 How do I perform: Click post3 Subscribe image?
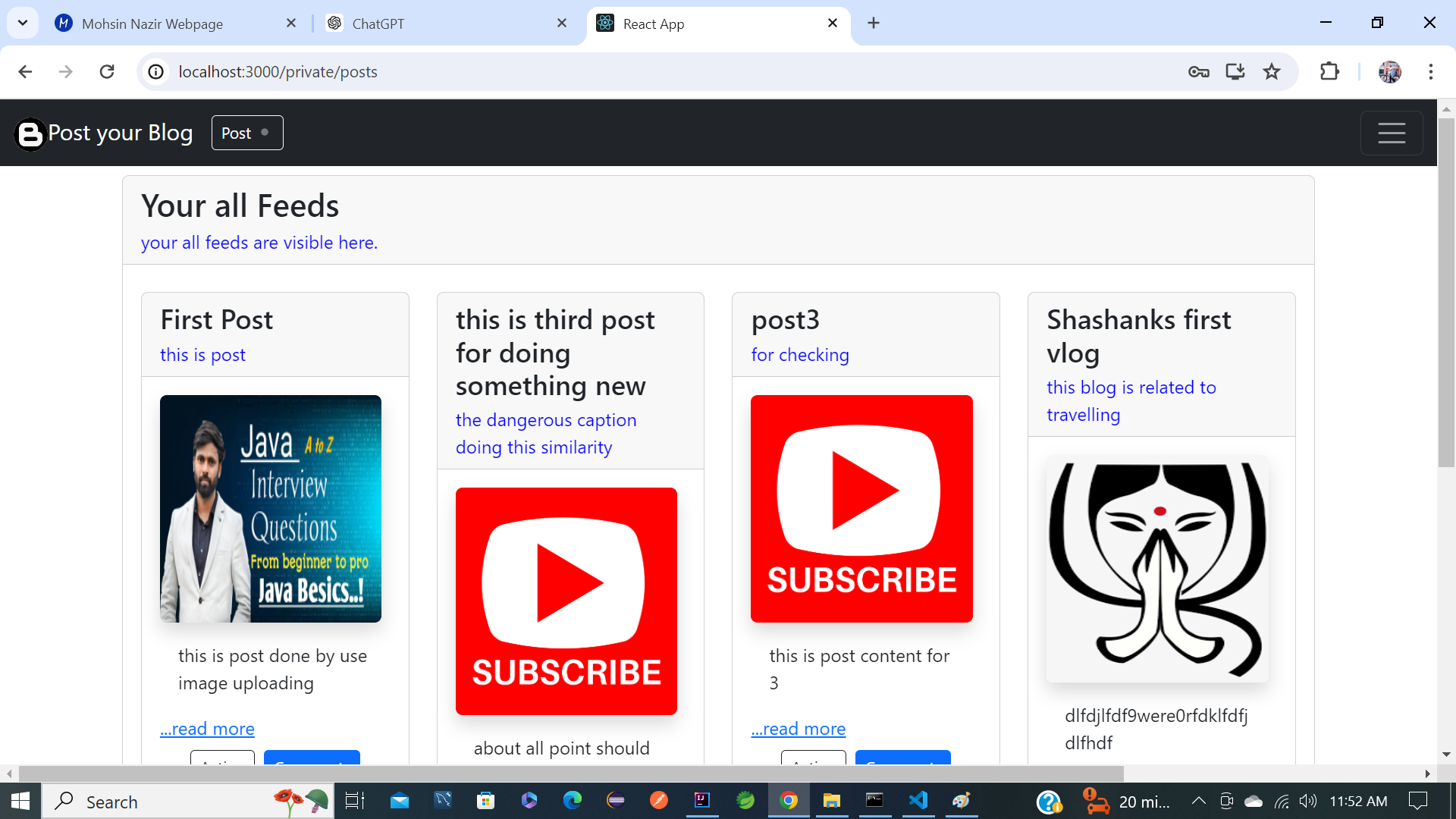(861, 509)
